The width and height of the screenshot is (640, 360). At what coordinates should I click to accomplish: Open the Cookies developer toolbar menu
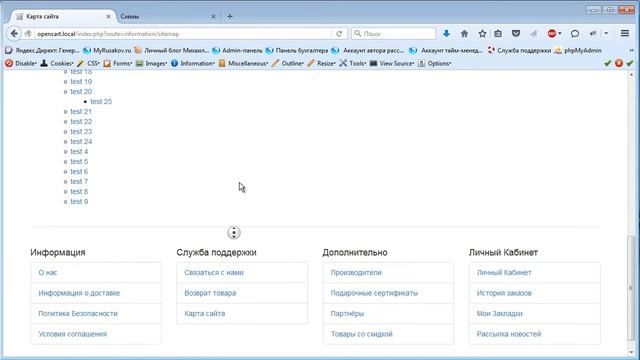click(x=57, y=63)
